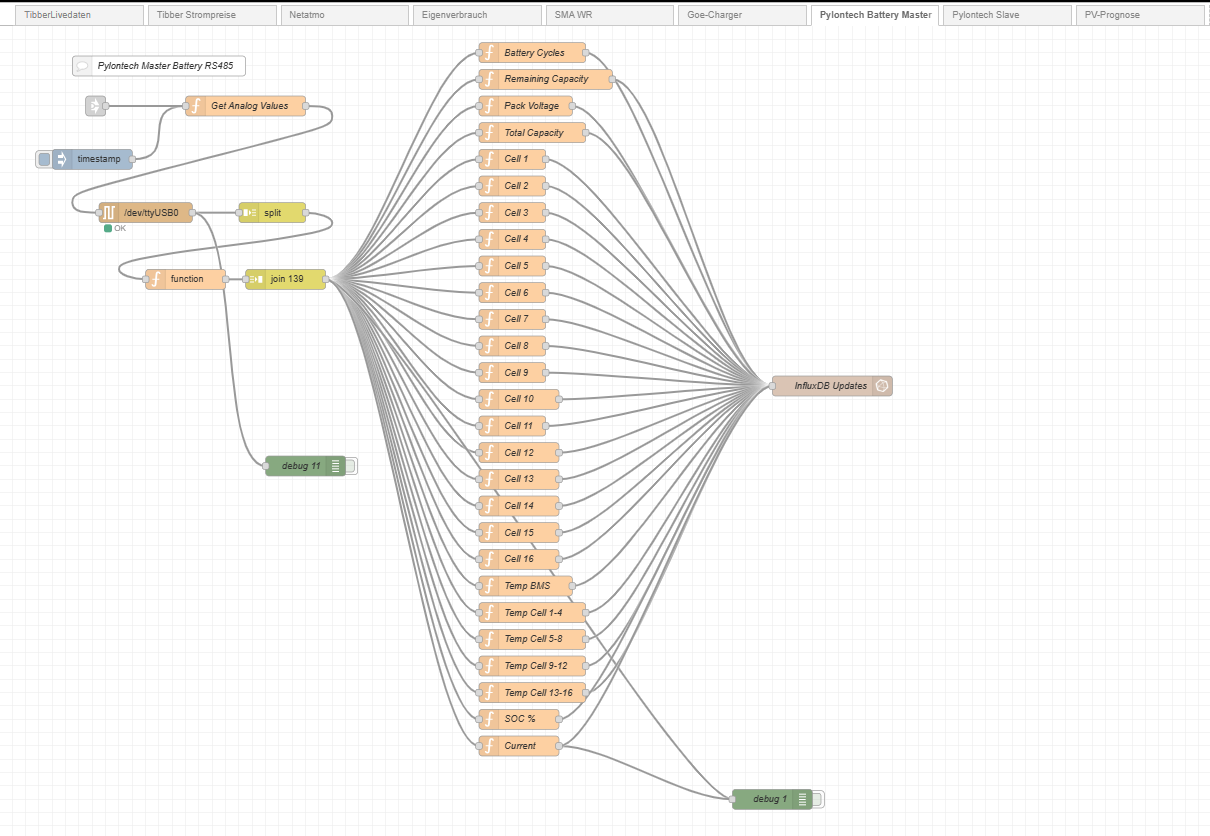Open the Tibber Strompreise tab
1210x836 pixels.
pyautogui.click(x=212, y=15)
